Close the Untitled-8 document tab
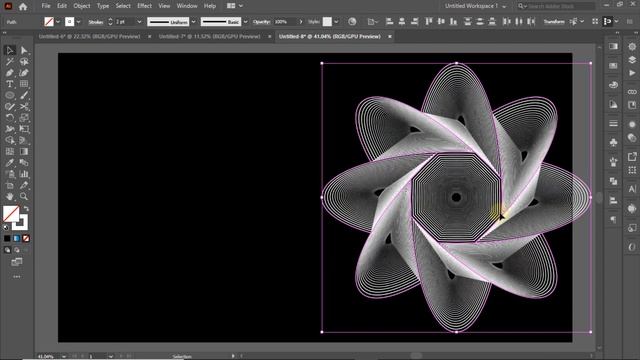 (x=390, y=36)
